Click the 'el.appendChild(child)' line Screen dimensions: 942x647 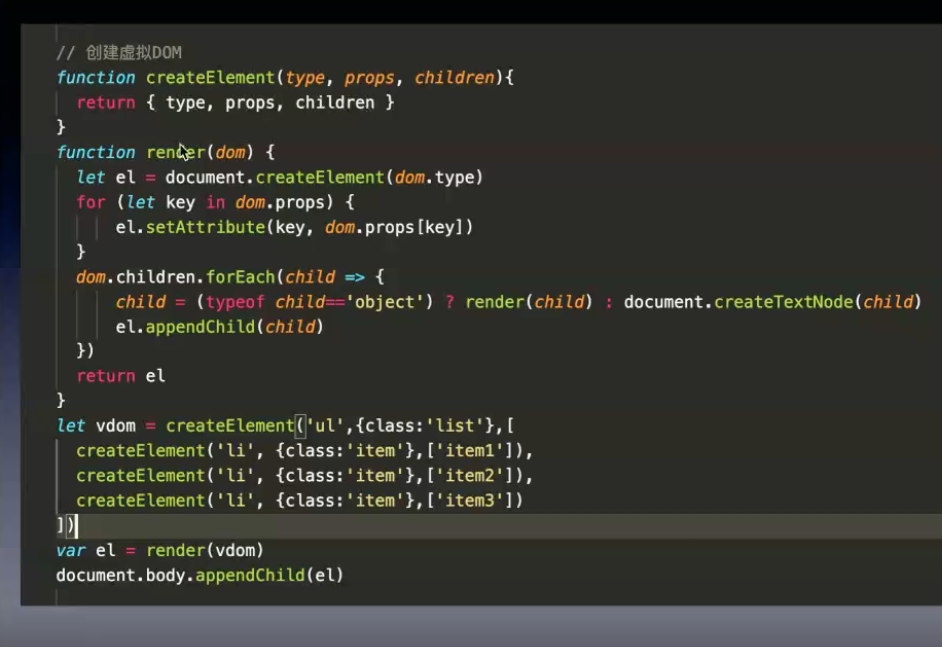(220, 327)
